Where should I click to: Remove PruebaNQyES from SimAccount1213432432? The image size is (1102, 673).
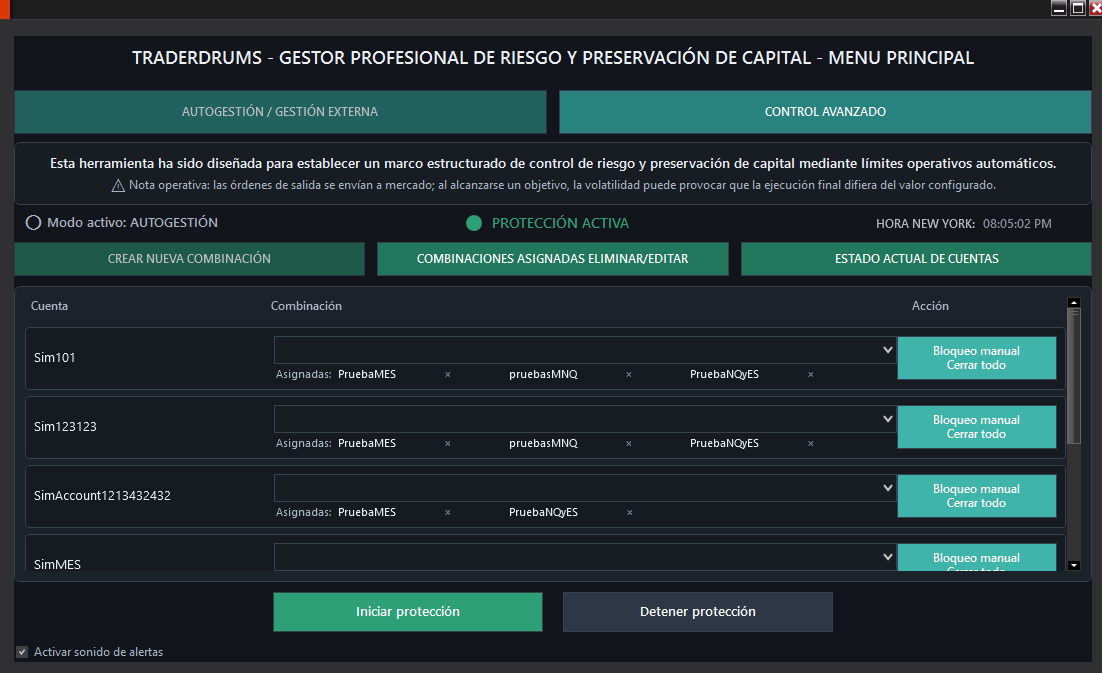point(629,513)
